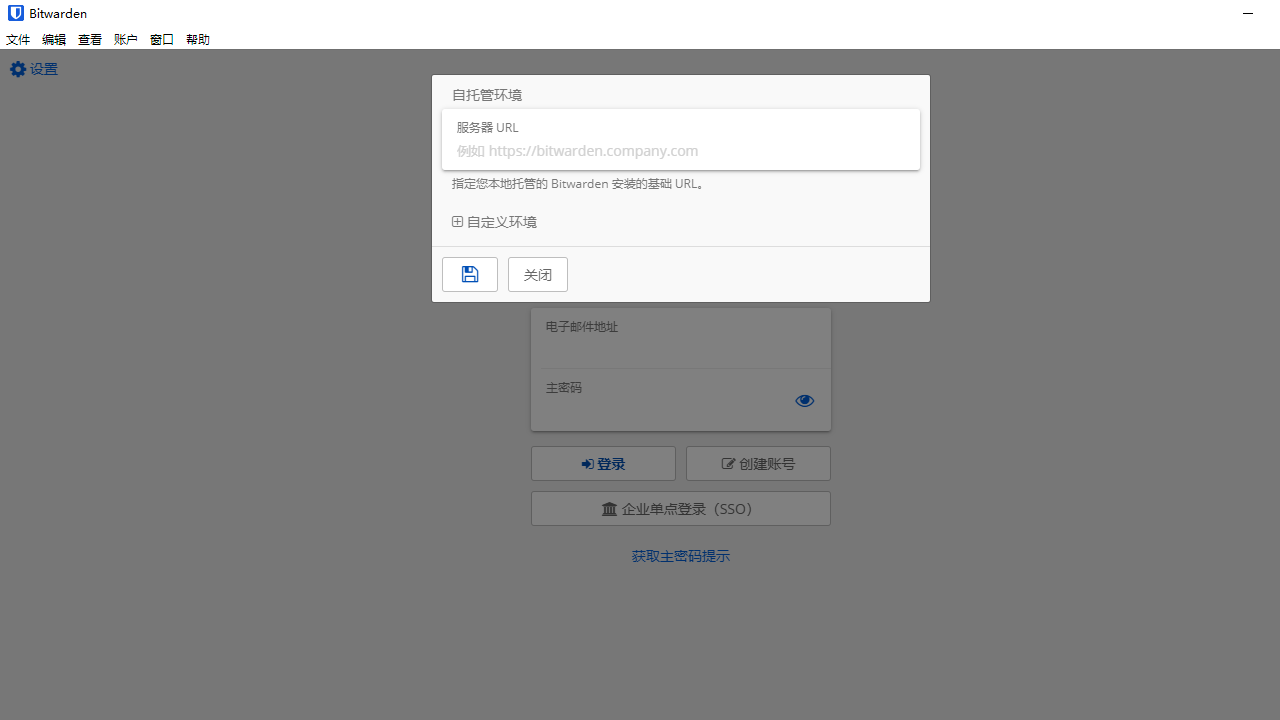Open the 文件 menu
This screenshot has width=1280, height=720.
click(x=17, y=39)
